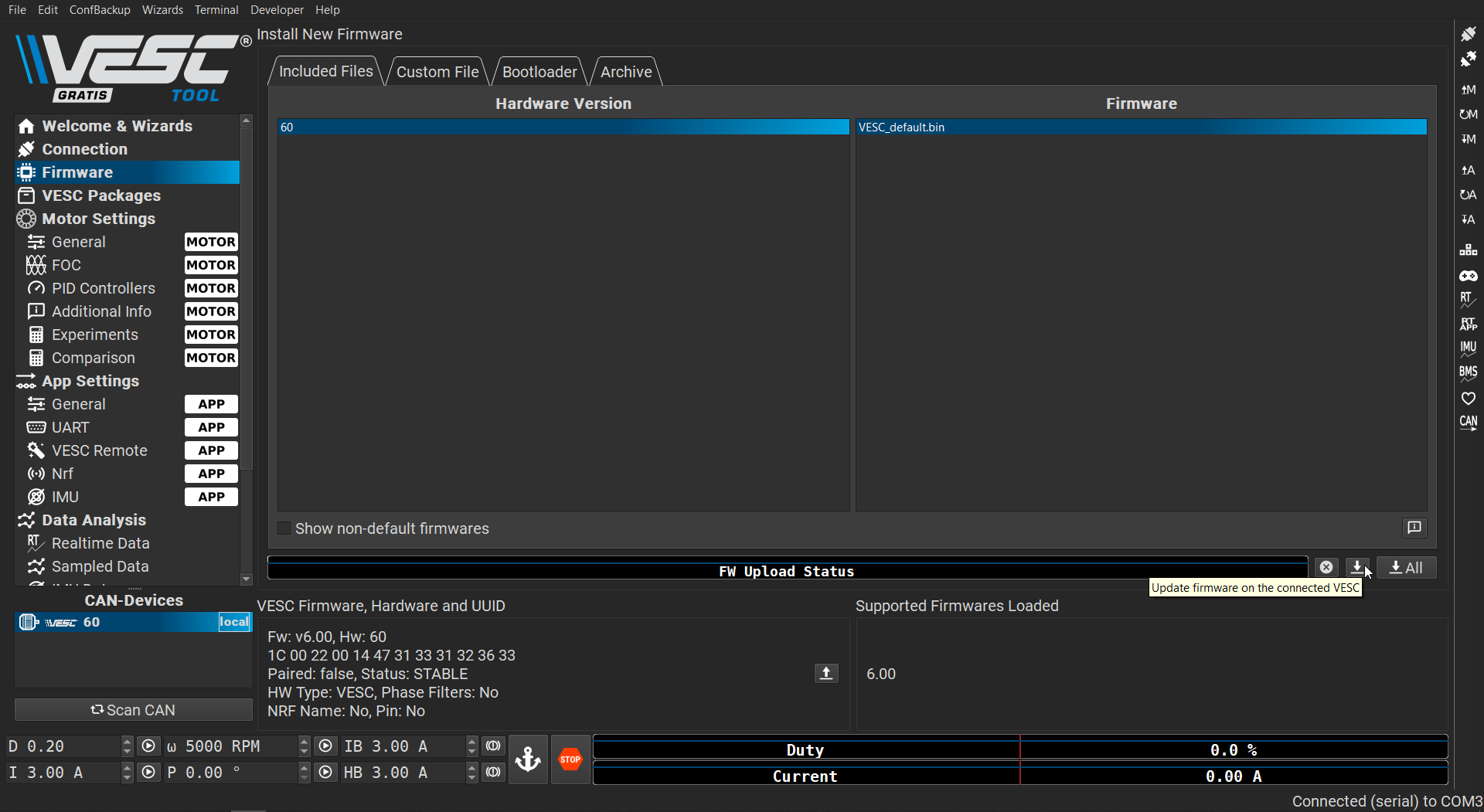
Task: Increase IB brake current with up stepper
Action: click(x=472, y=742)
